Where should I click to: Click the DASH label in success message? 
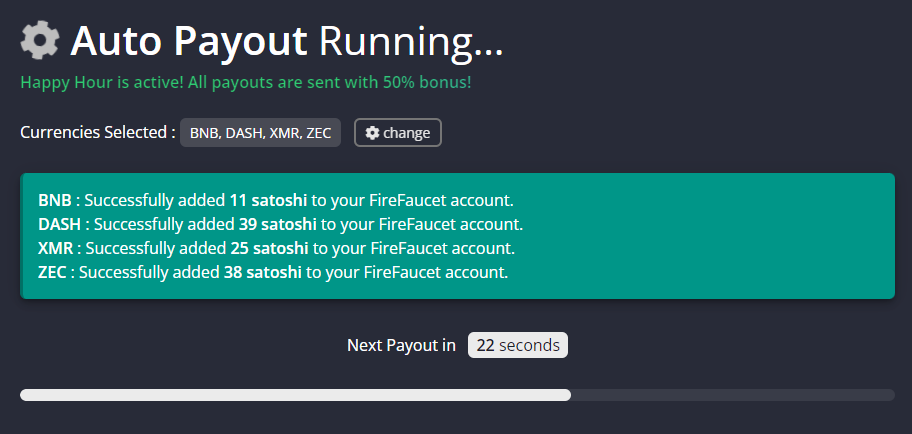[x=59, y=224]
